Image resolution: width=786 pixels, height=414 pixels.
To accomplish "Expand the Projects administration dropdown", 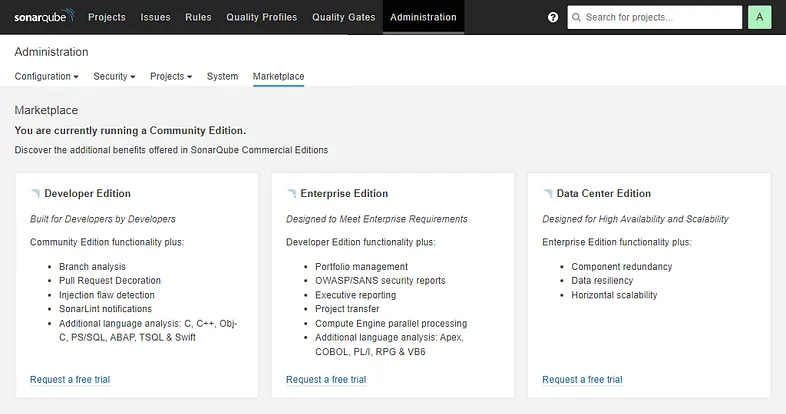I will (171, 76).
